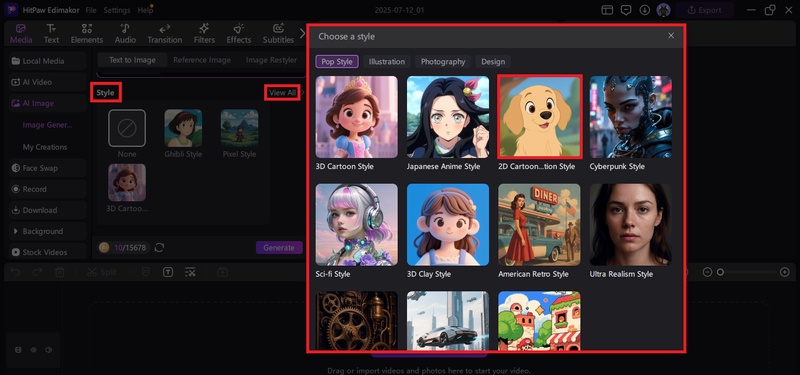Open the feedback message icon
The width and height of the screenshot is (800, 375).
tap(626, 10)
